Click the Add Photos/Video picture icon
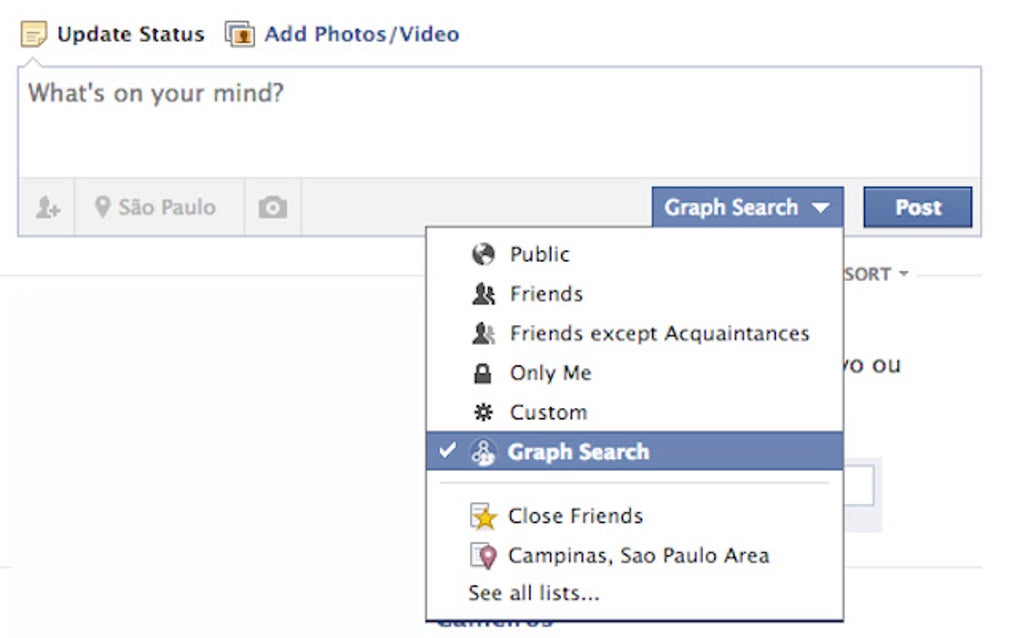The width and height of the screenshot is (1020, 638). click(240, 34)
